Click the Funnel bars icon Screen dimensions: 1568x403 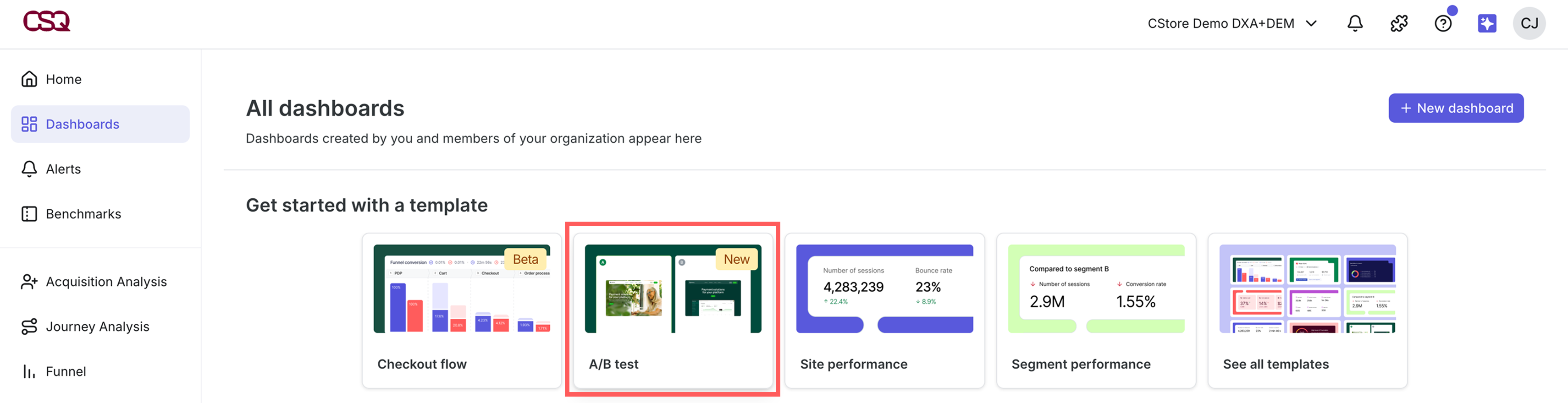click(x=29, y=371)
